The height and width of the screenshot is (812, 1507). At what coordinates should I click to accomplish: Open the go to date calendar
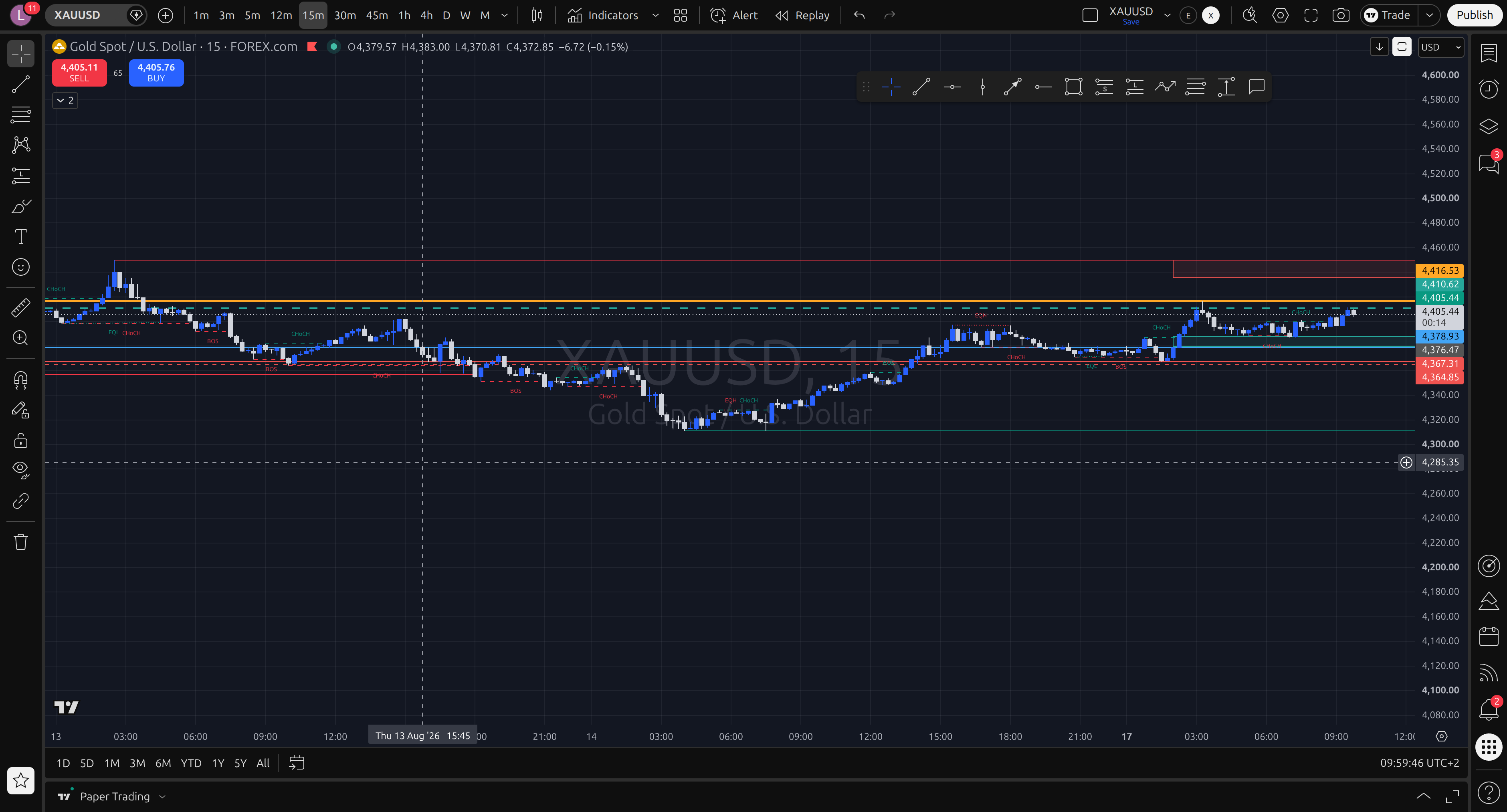pos(297,763)
